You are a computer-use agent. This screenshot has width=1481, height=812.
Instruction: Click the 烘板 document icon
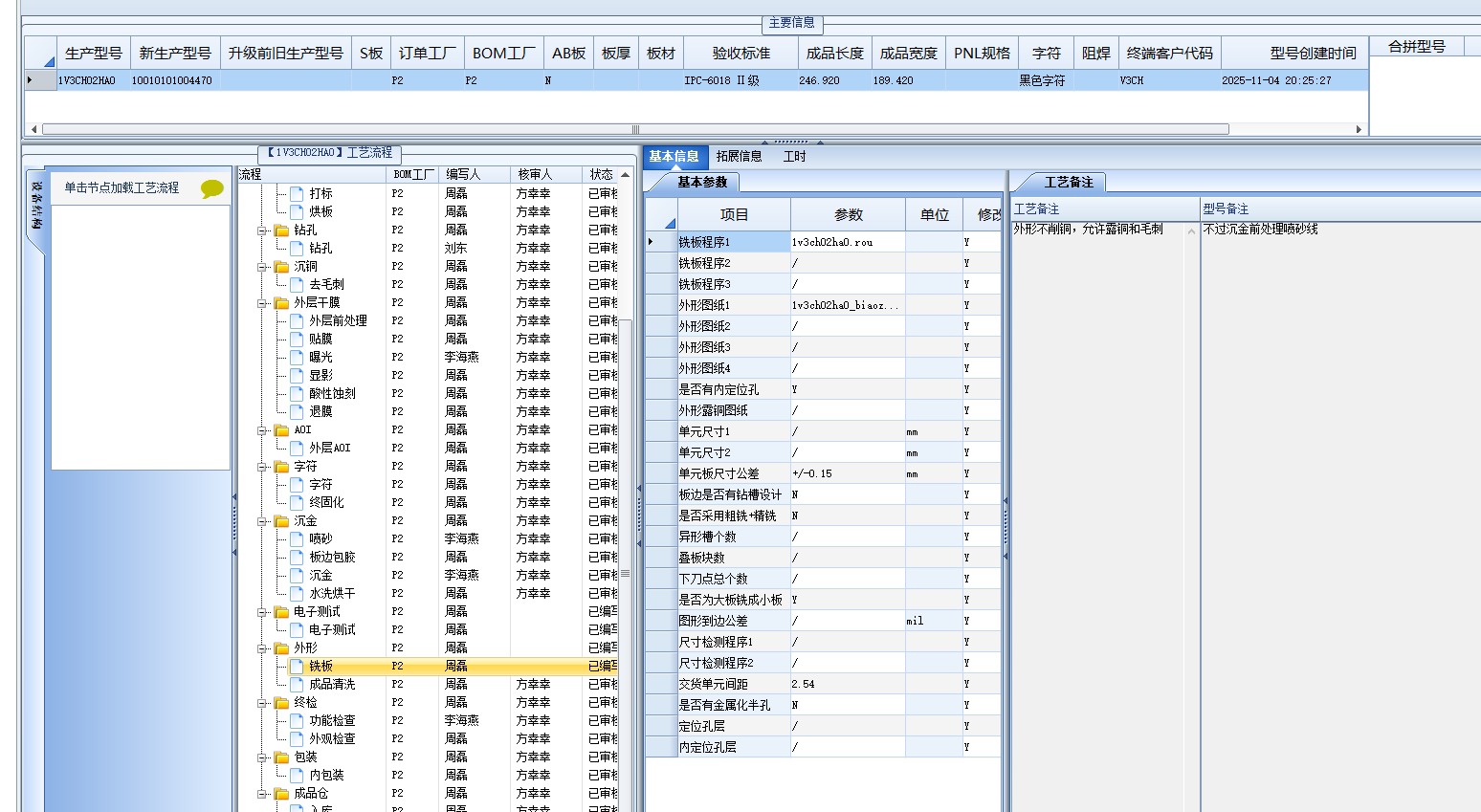[297, 211]
